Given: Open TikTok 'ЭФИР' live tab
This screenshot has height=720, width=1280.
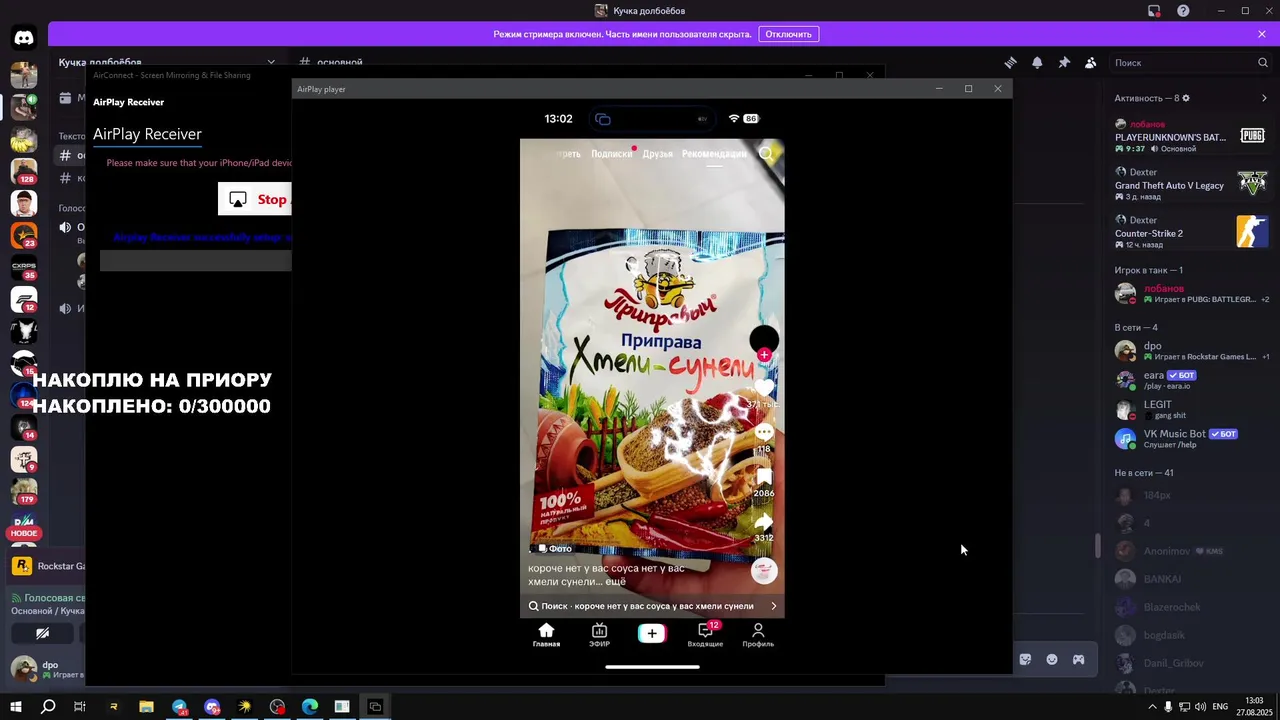Looking at the screenshot, I should pos(599,635).
